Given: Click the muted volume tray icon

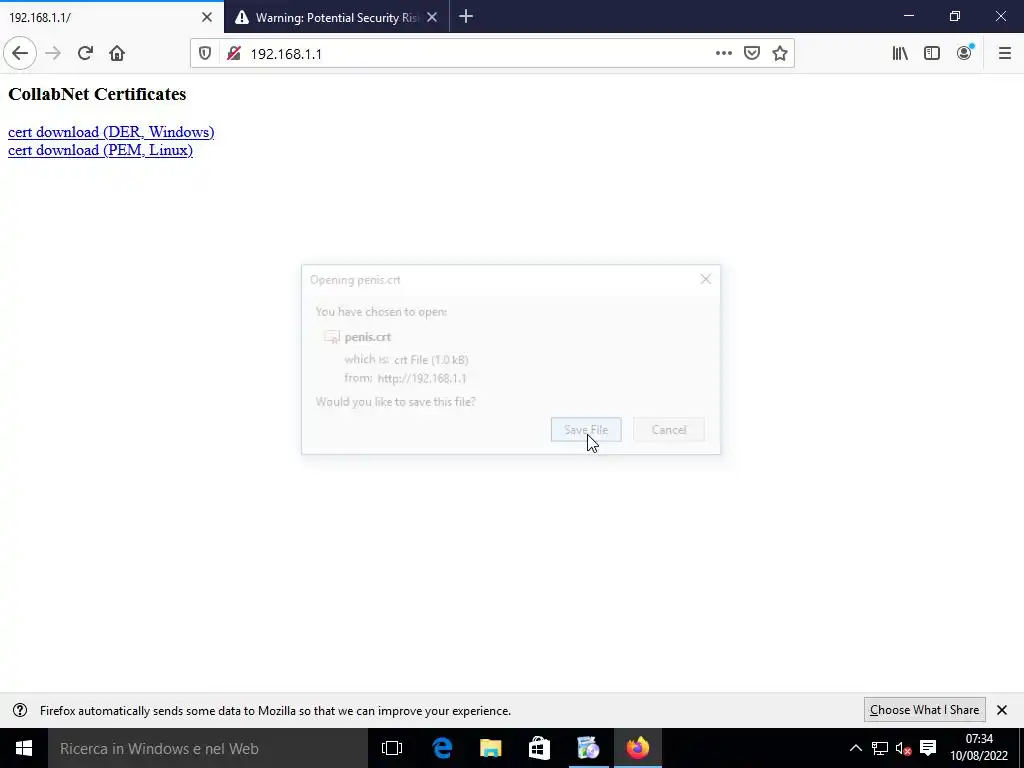Looking at the screenshot, I should point(903,748).
